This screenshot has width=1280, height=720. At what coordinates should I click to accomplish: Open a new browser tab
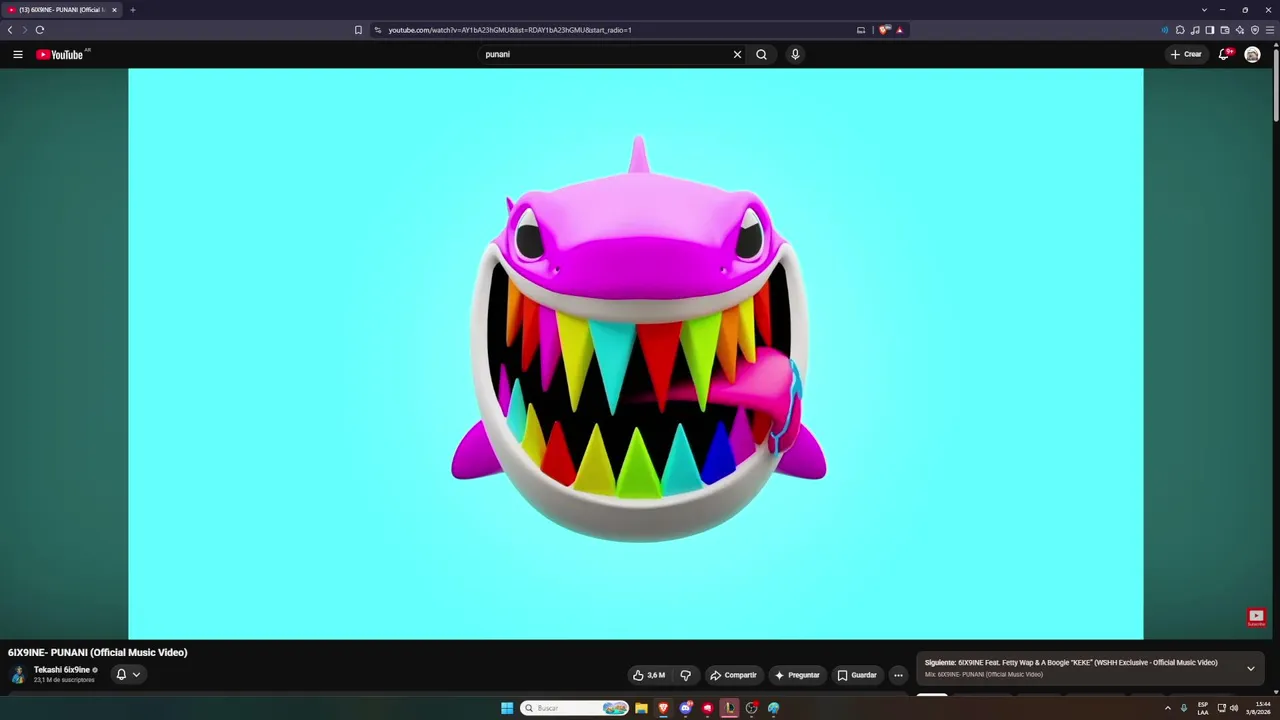tap(132, 10)
